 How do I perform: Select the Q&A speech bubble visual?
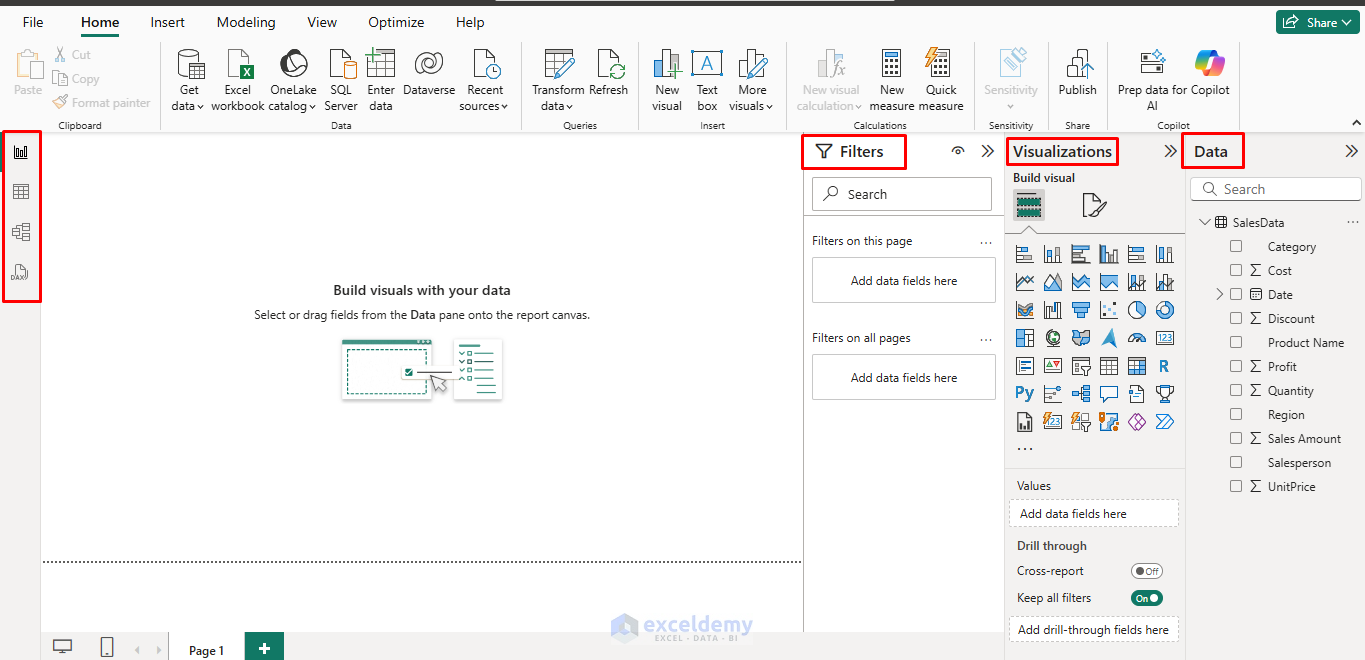[x=1109, y=394]
